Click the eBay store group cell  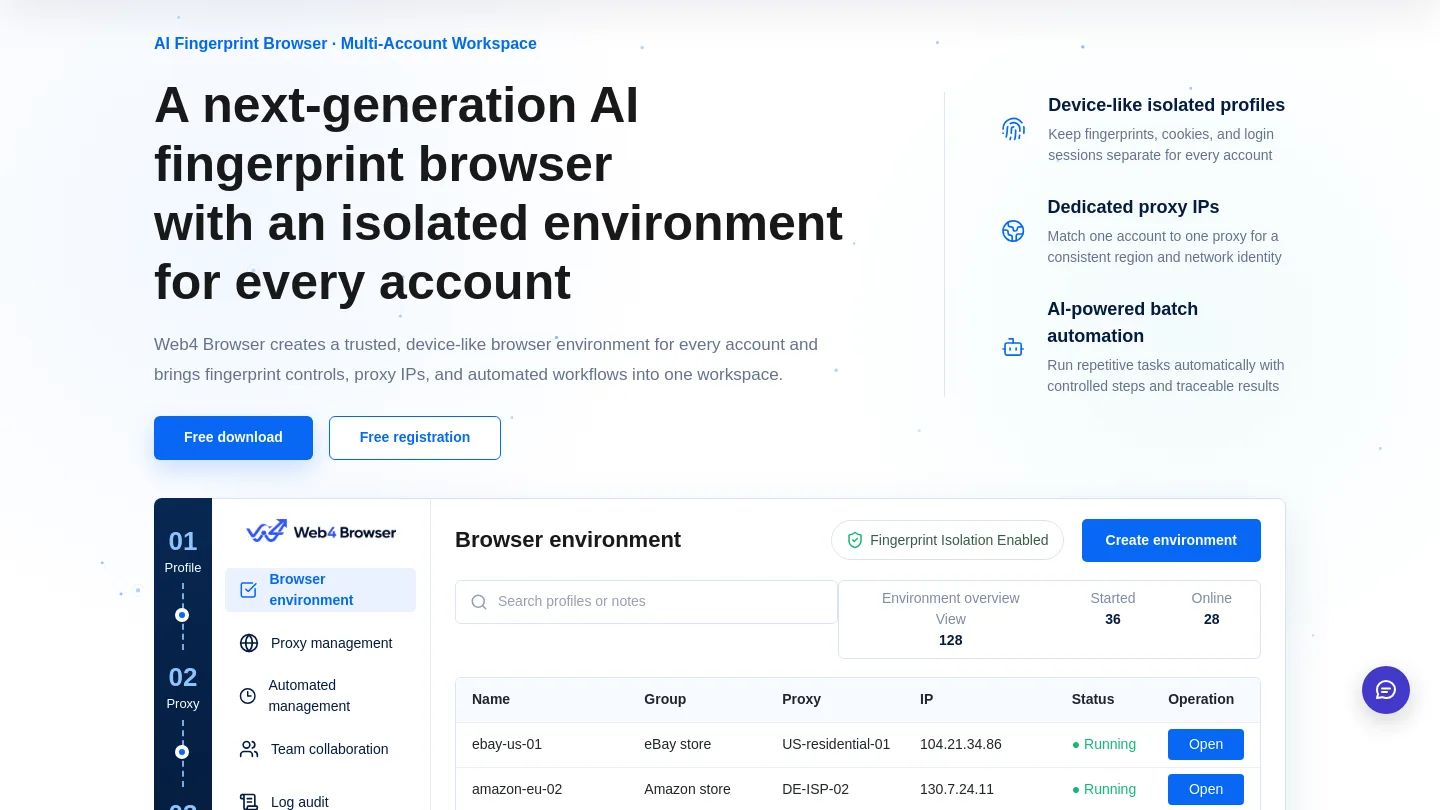click(678, 745)
